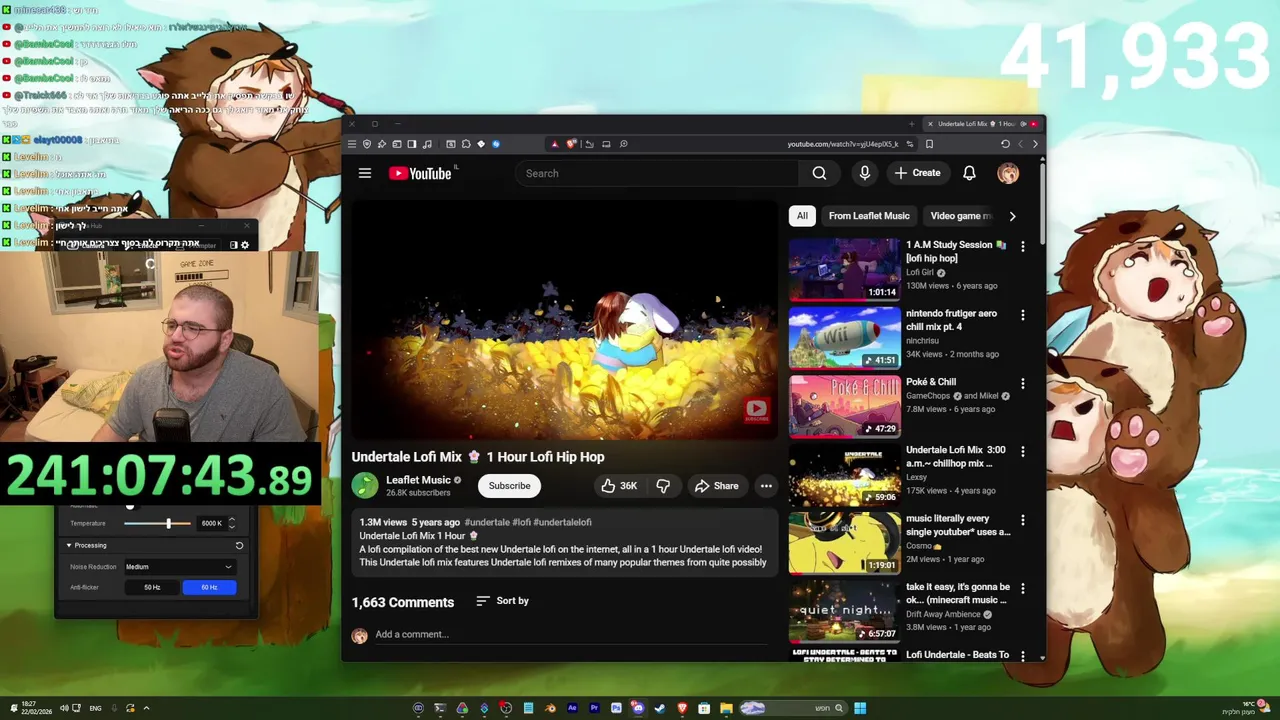Image resolution: width=1280 pixels, height=720 pixels.
Task: Adjust Temperature value stepper arrows
Action: 232,523
